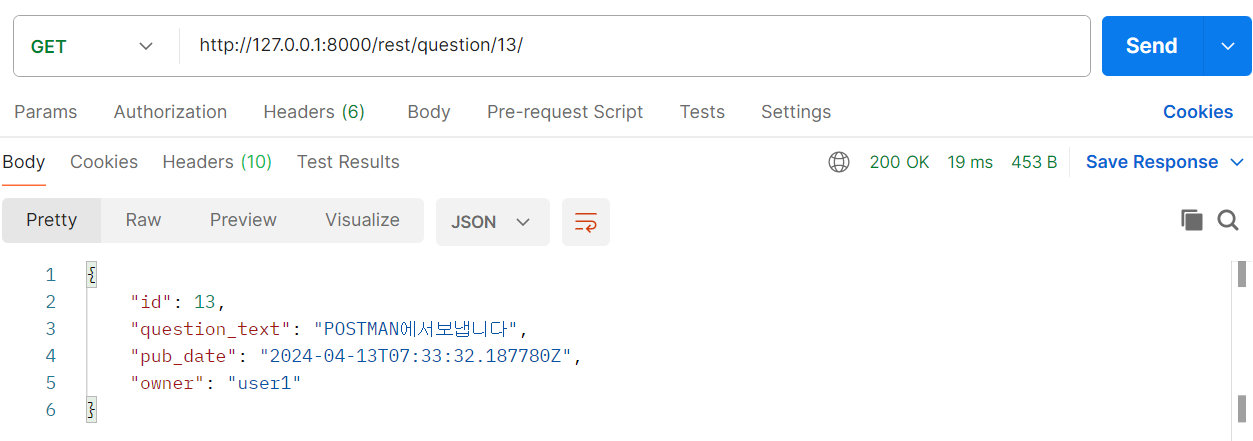
Task: Open the GET method dropdown
Action: [x=93, y=46]
